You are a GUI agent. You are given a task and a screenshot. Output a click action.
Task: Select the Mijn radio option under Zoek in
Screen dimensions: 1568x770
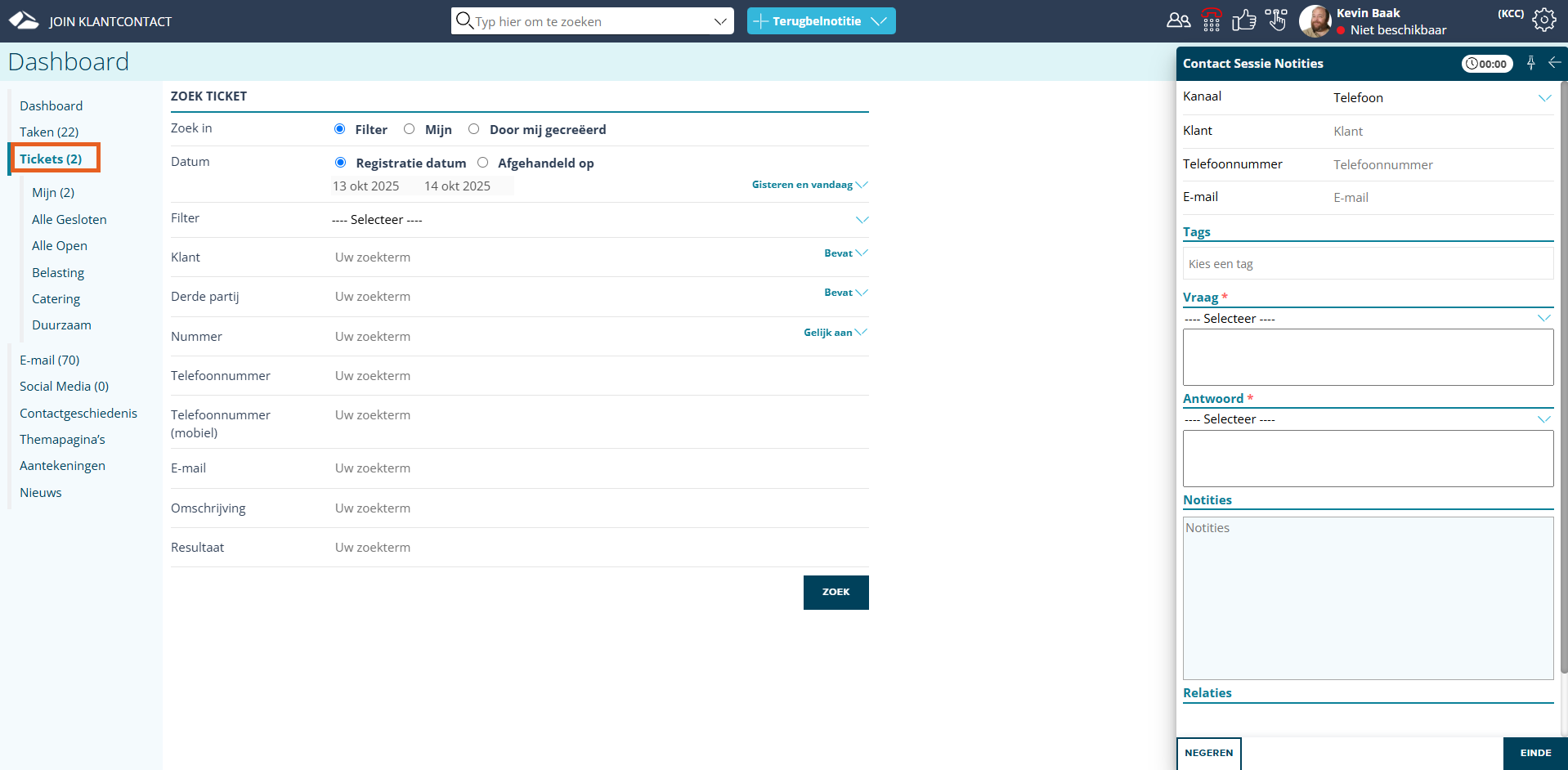409,129
